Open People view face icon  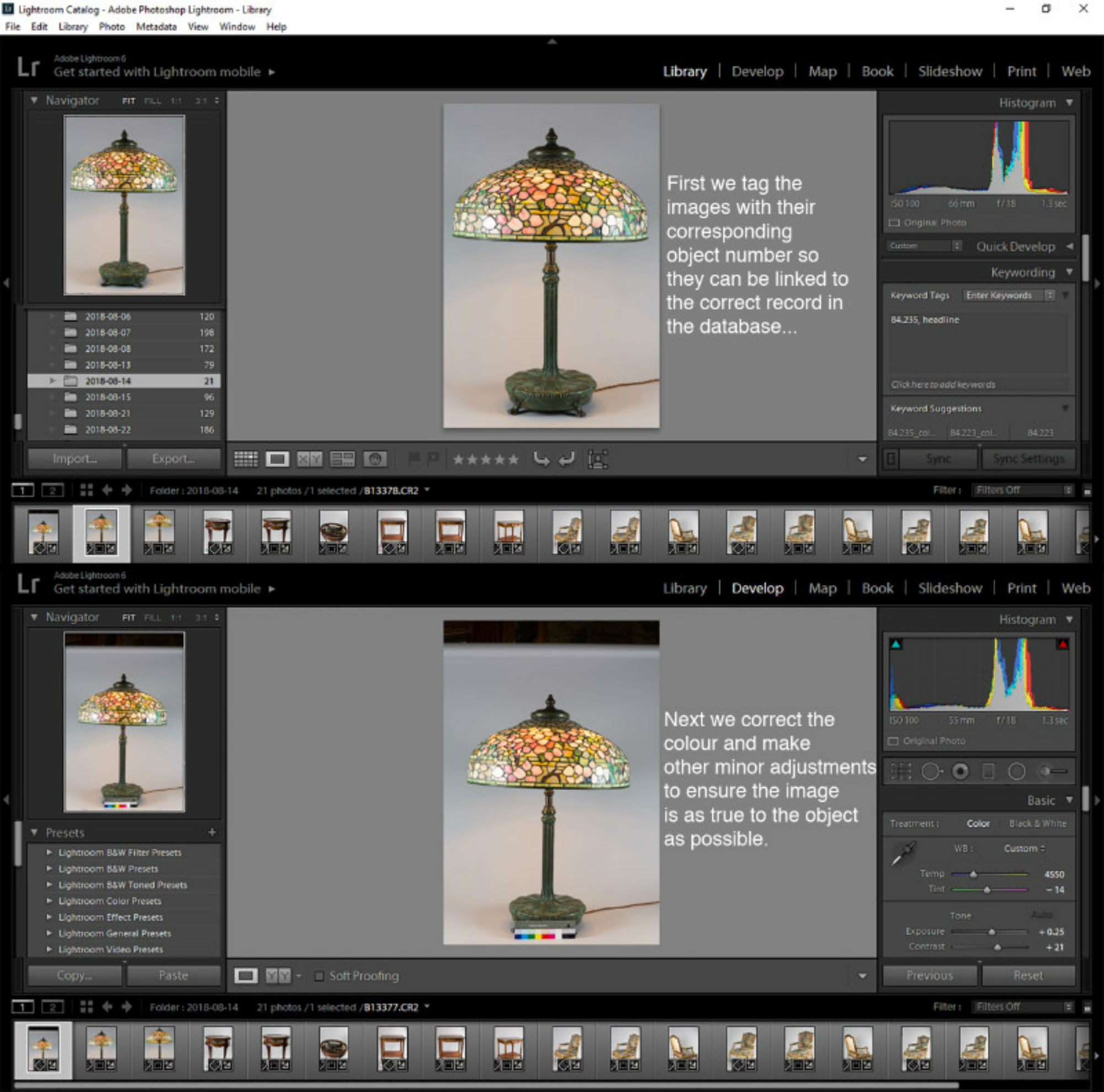[375, 459]
